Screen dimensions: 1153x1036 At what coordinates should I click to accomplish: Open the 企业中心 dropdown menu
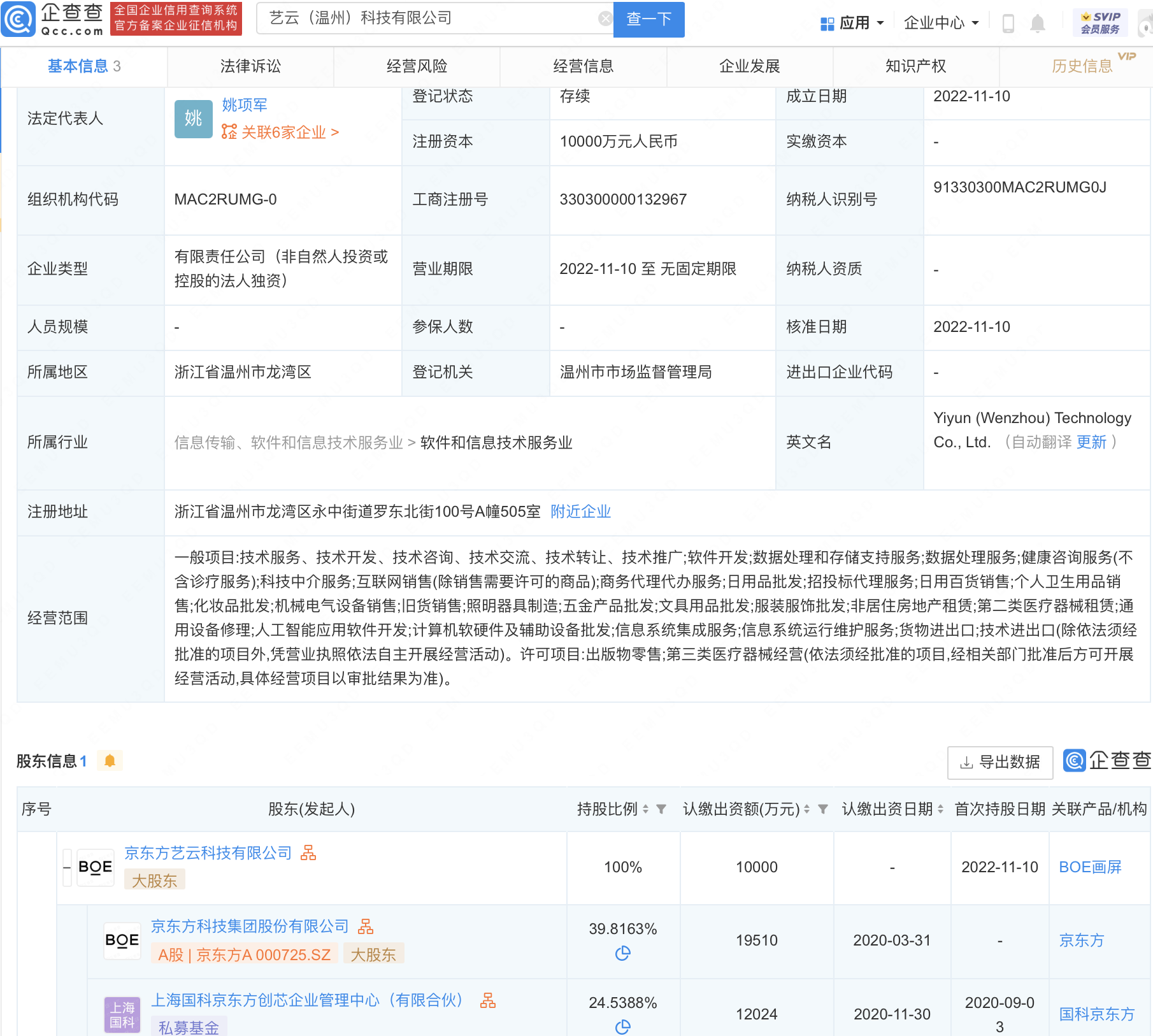pyautogui.click(x=941, y=24)
